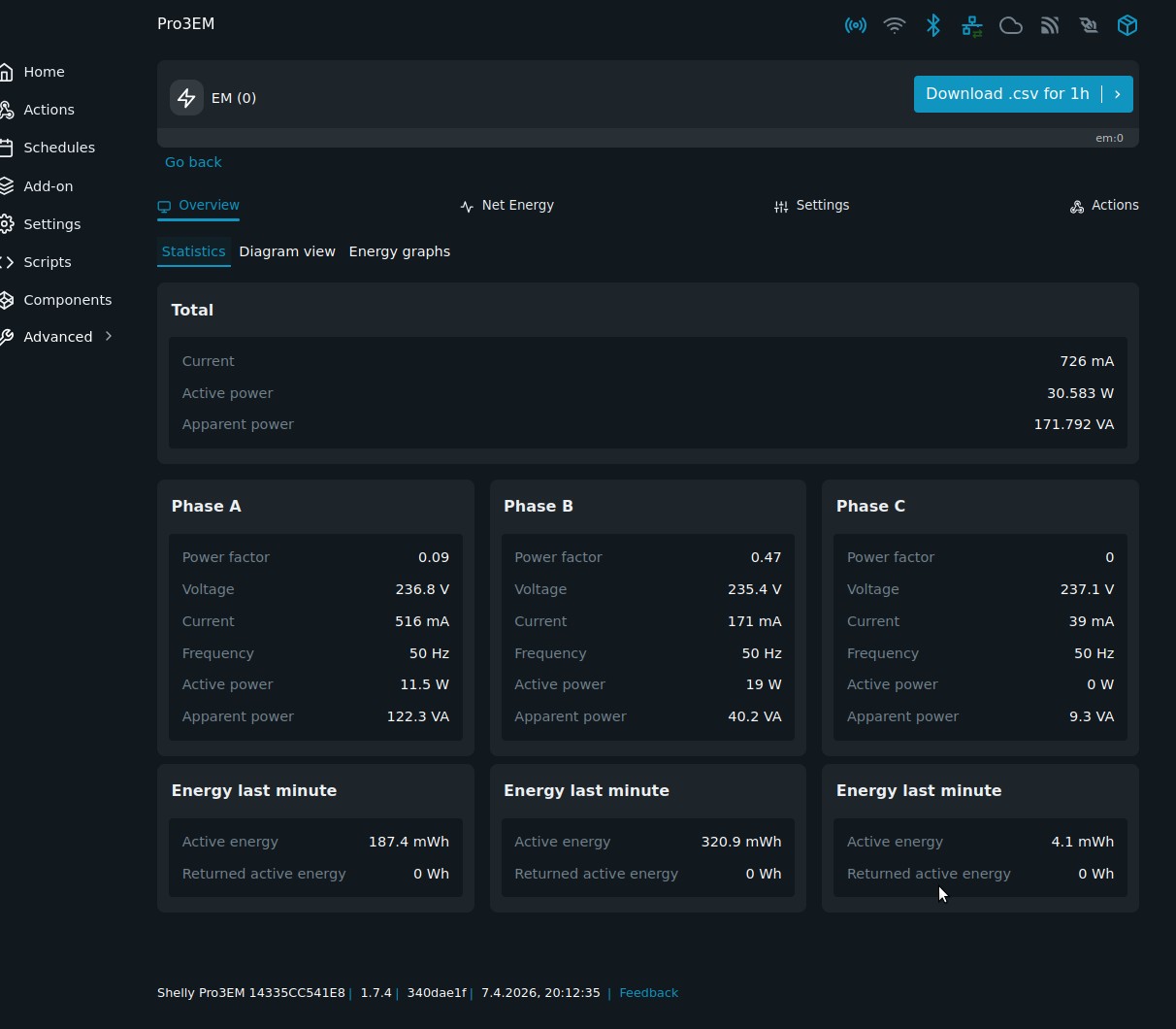Viewport: 1176px width, 1029px height.
Task: Follow the Go back link
Action: (193, 162)
